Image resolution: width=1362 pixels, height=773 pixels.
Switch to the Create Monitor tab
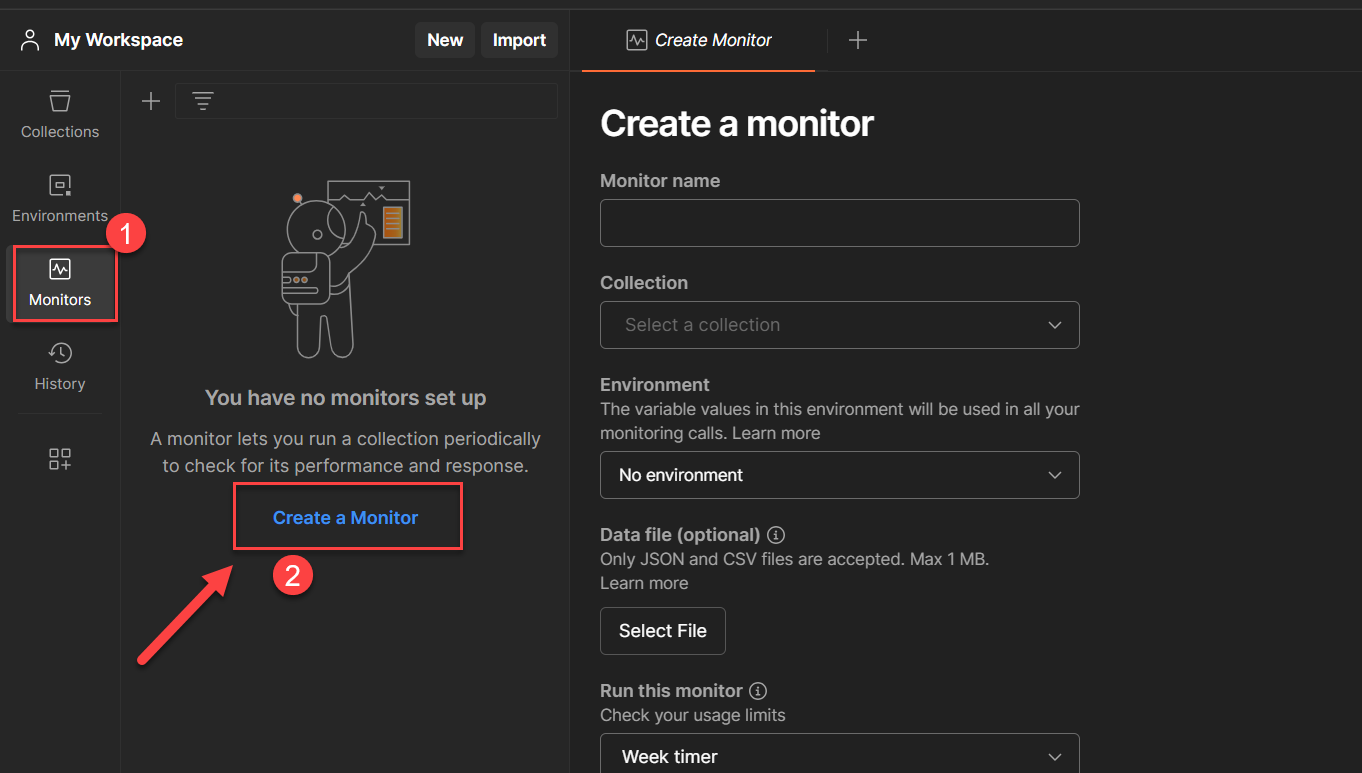pos(698,40)
